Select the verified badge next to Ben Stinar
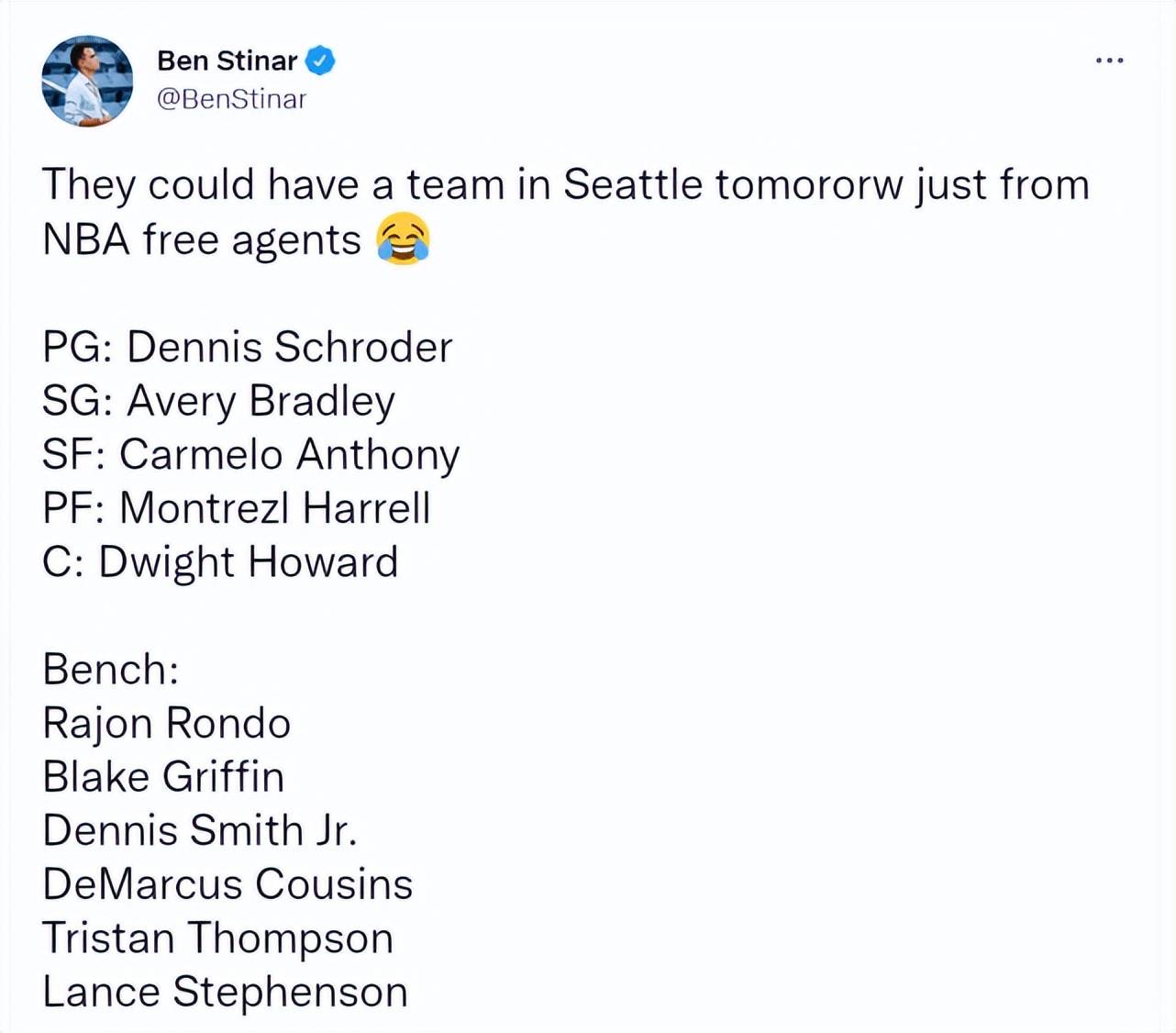The height and width of the screenshot is (1033, 1176). [319, 59]
